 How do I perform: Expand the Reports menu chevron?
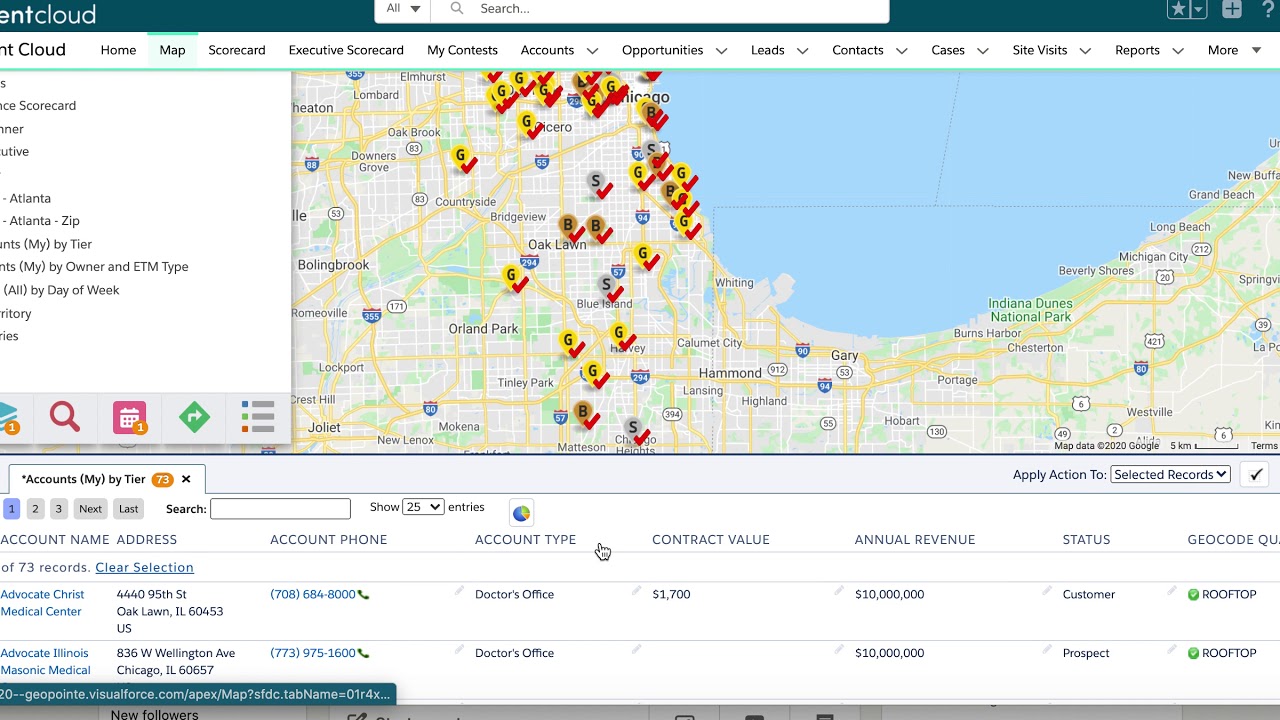(x=1177, y=51)
